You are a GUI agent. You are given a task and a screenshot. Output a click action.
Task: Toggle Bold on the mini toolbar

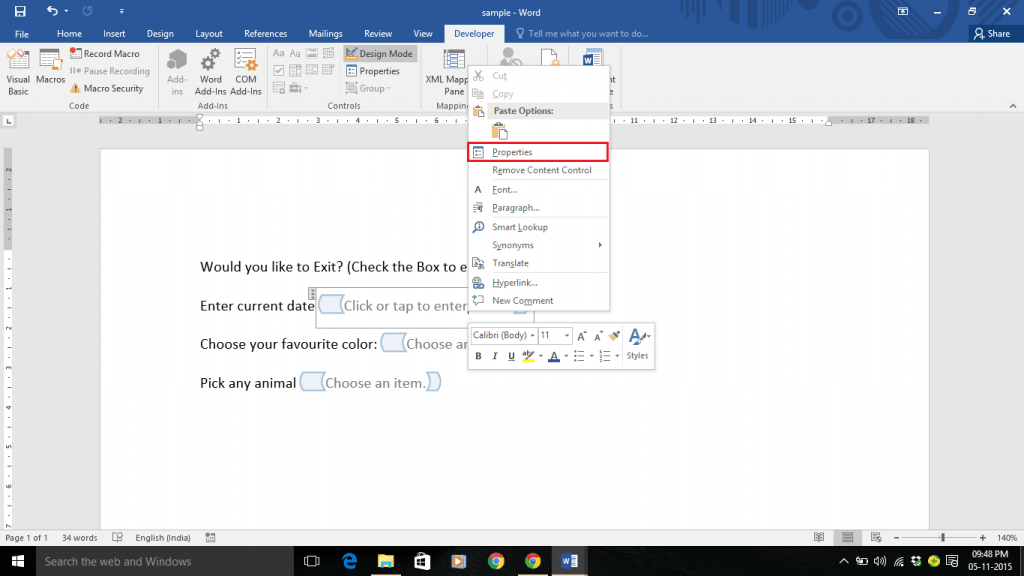tap(478, 356)
